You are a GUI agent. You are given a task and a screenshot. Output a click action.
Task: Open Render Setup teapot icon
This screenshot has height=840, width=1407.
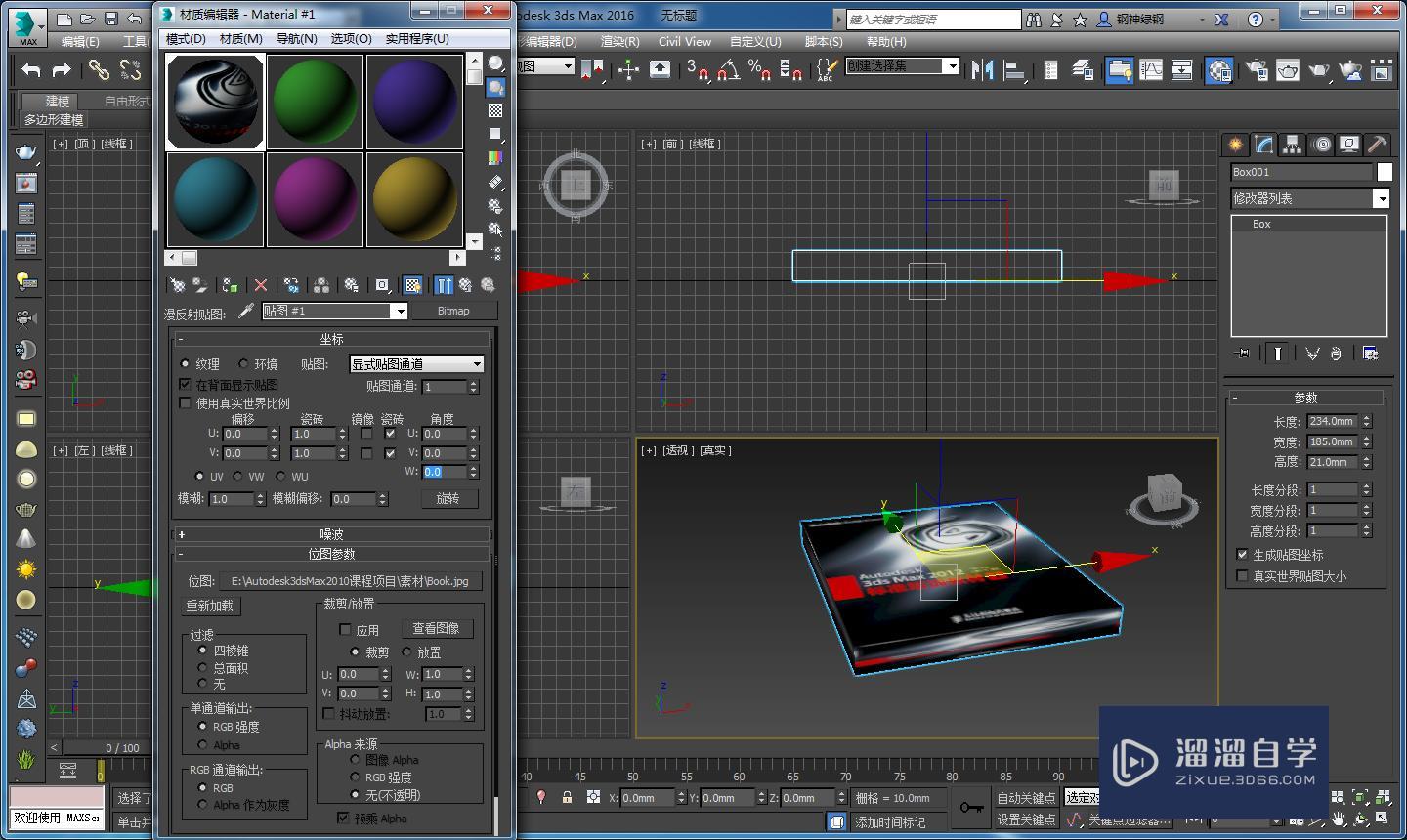1256,69
